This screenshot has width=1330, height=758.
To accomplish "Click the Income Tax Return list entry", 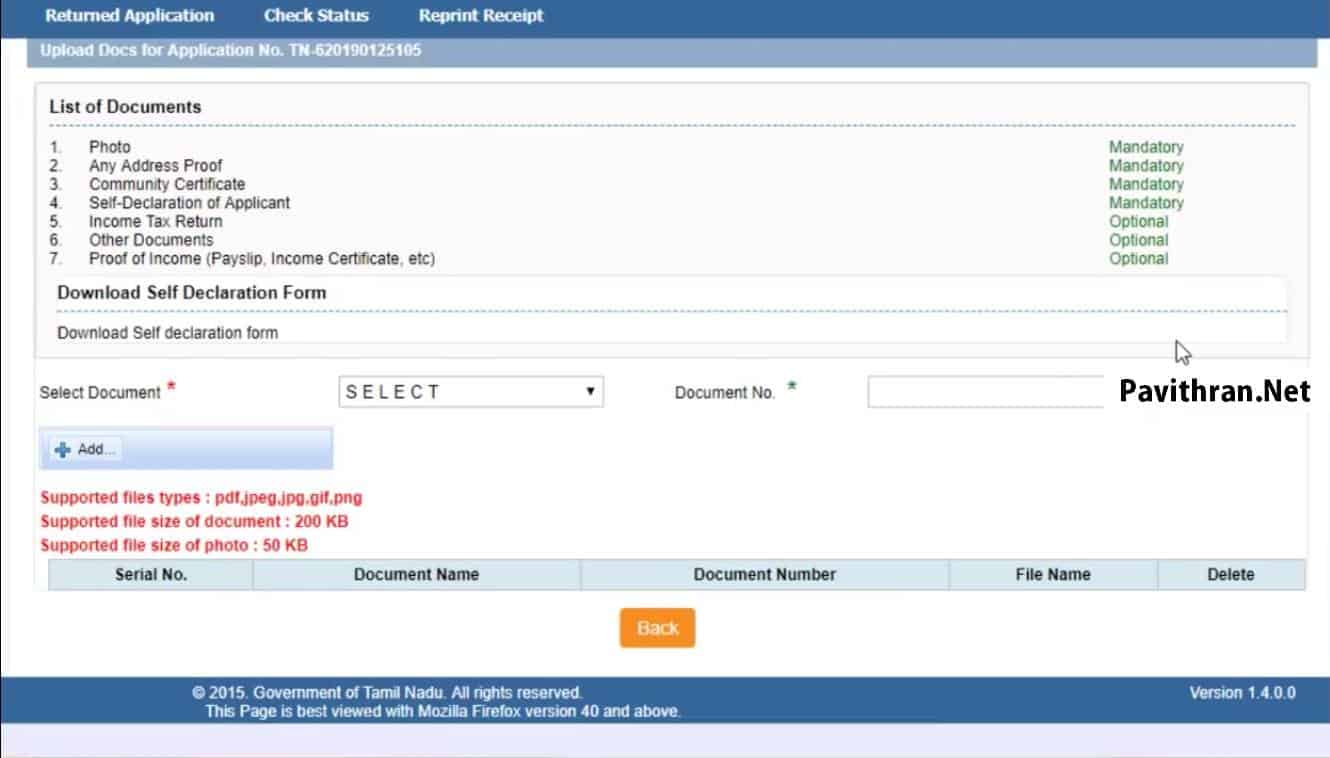I will (x=156, y=221).
